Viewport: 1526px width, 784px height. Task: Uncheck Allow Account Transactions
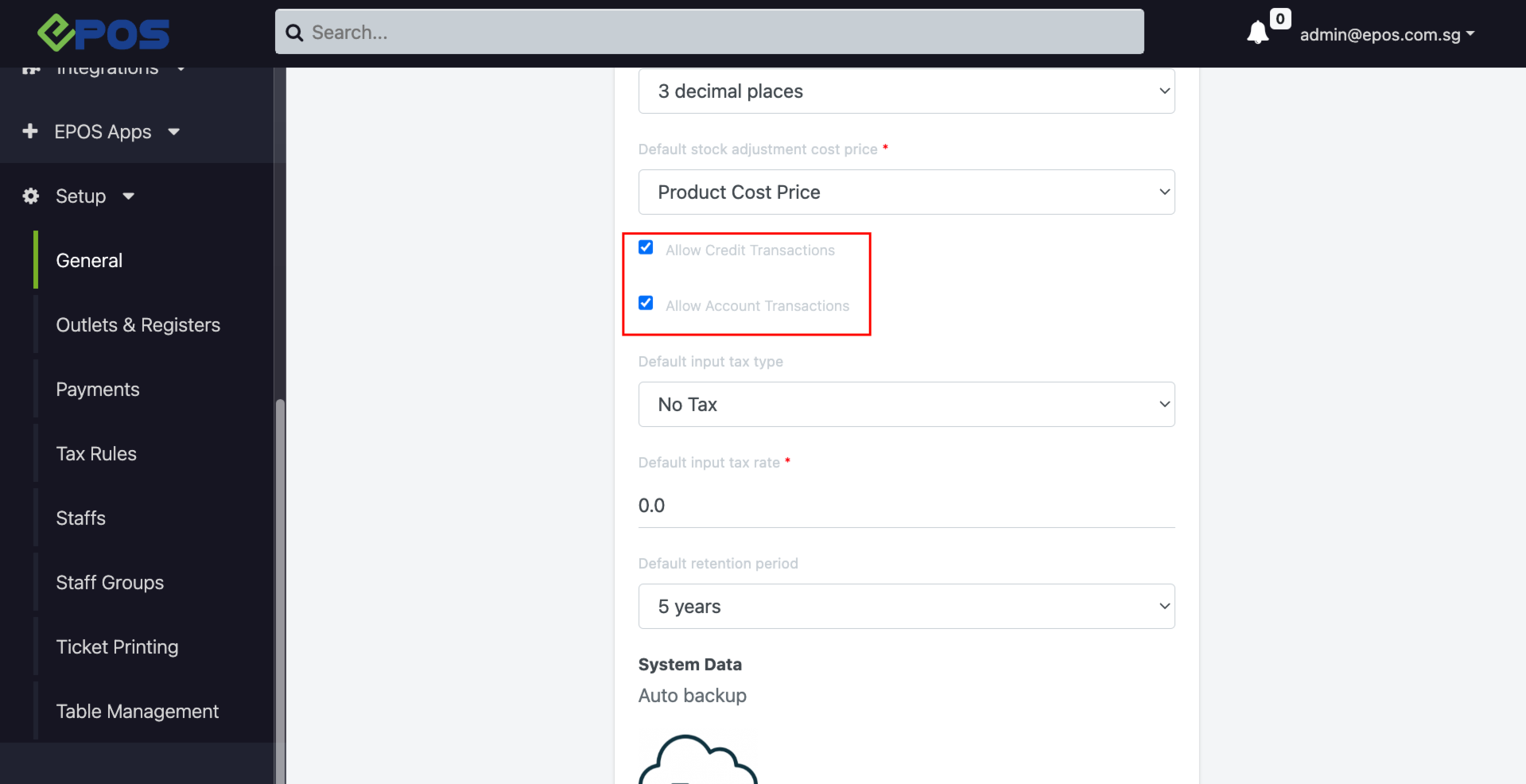(x=646, y=304)
